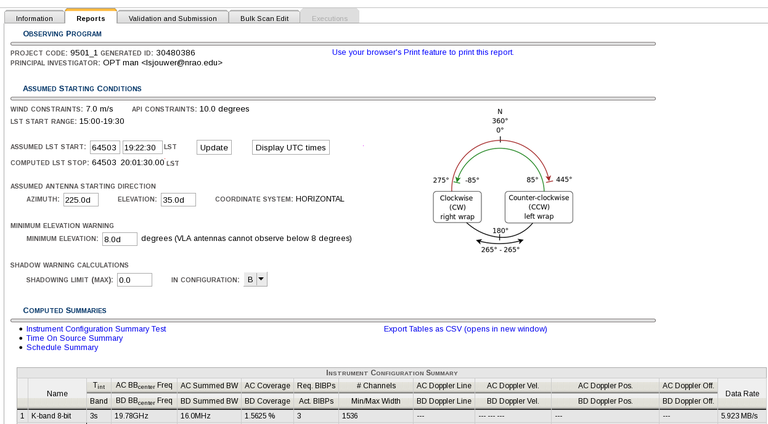Export Tables as CSV link
The image size is (768, 424).
465,328
